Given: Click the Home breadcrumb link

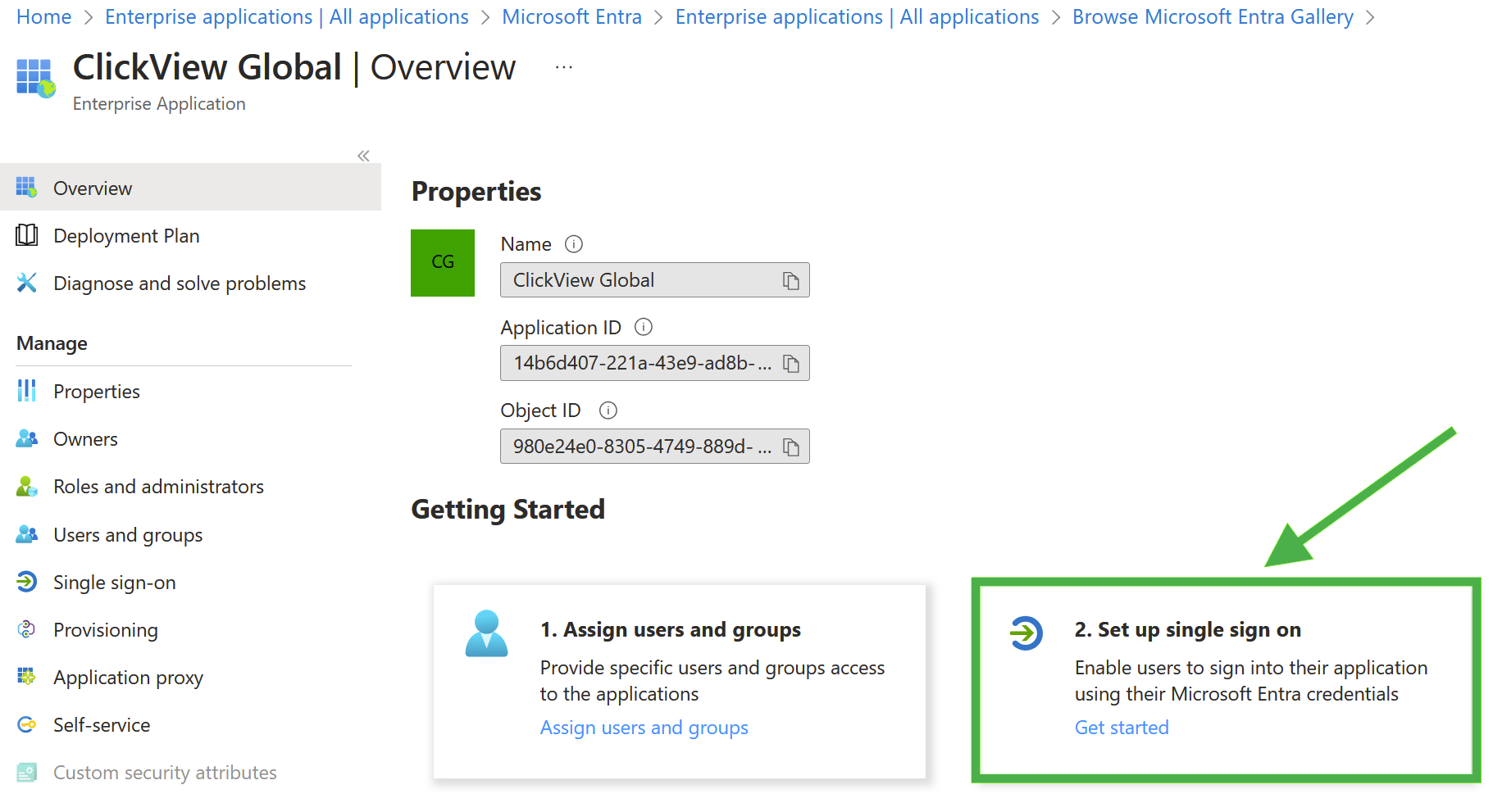Looking at the screenshot, I should coord(43,16).
